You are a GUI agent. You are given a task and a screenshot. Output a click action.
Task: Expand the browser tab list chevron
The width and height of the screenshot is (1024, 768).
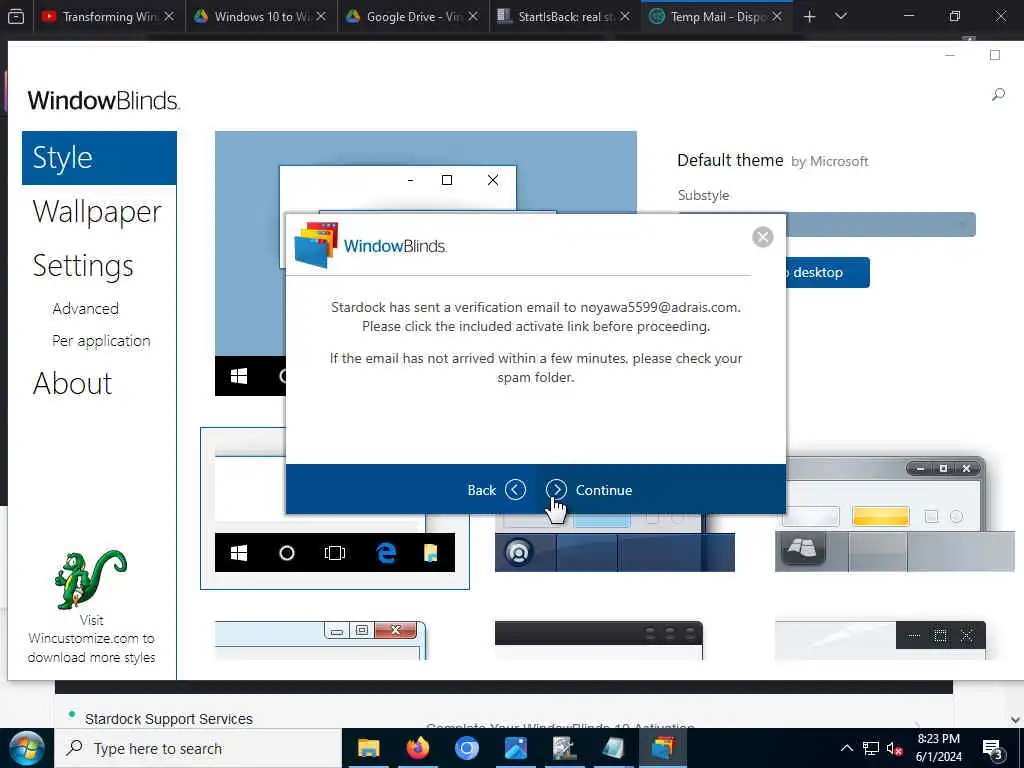841,16
